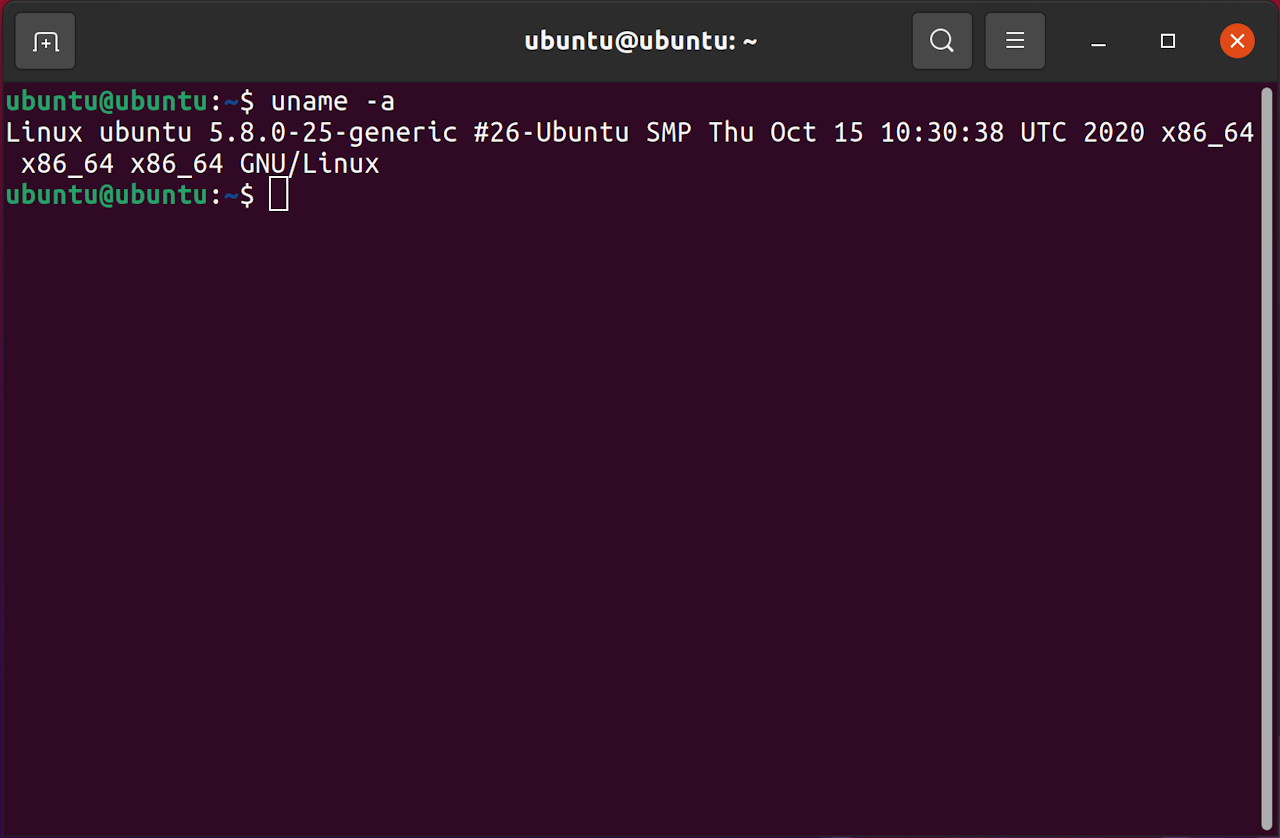1280x838 pixels.
Task: Click the green ubuntu@ubuntu prompt on first line
Action: [x=107, y=102]
